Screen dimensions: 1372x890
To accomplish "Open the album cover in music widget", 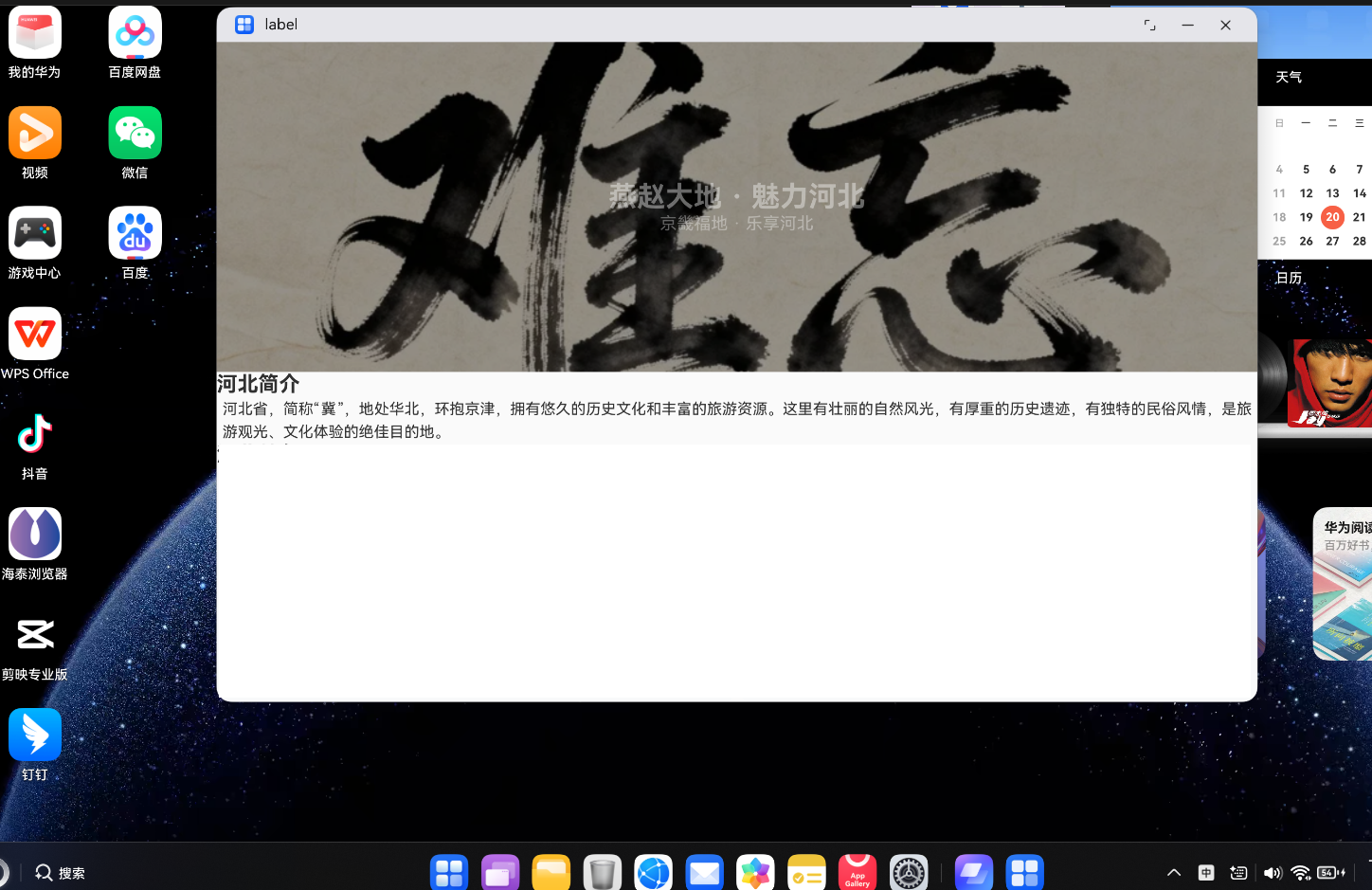I will coord(1329,383).
